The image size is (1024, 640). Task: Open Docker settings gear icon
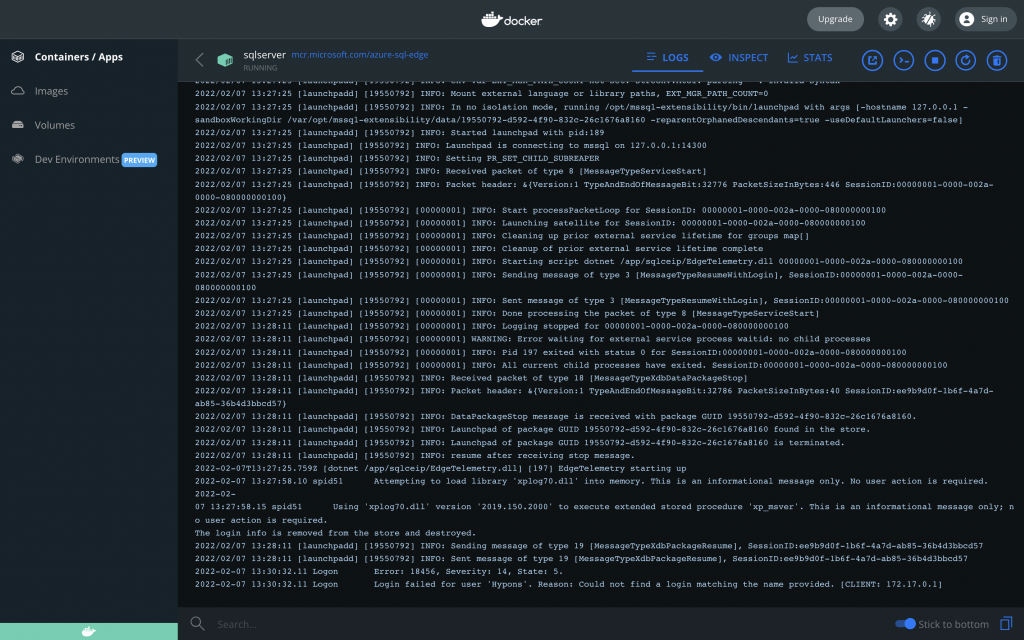[890, 19]
